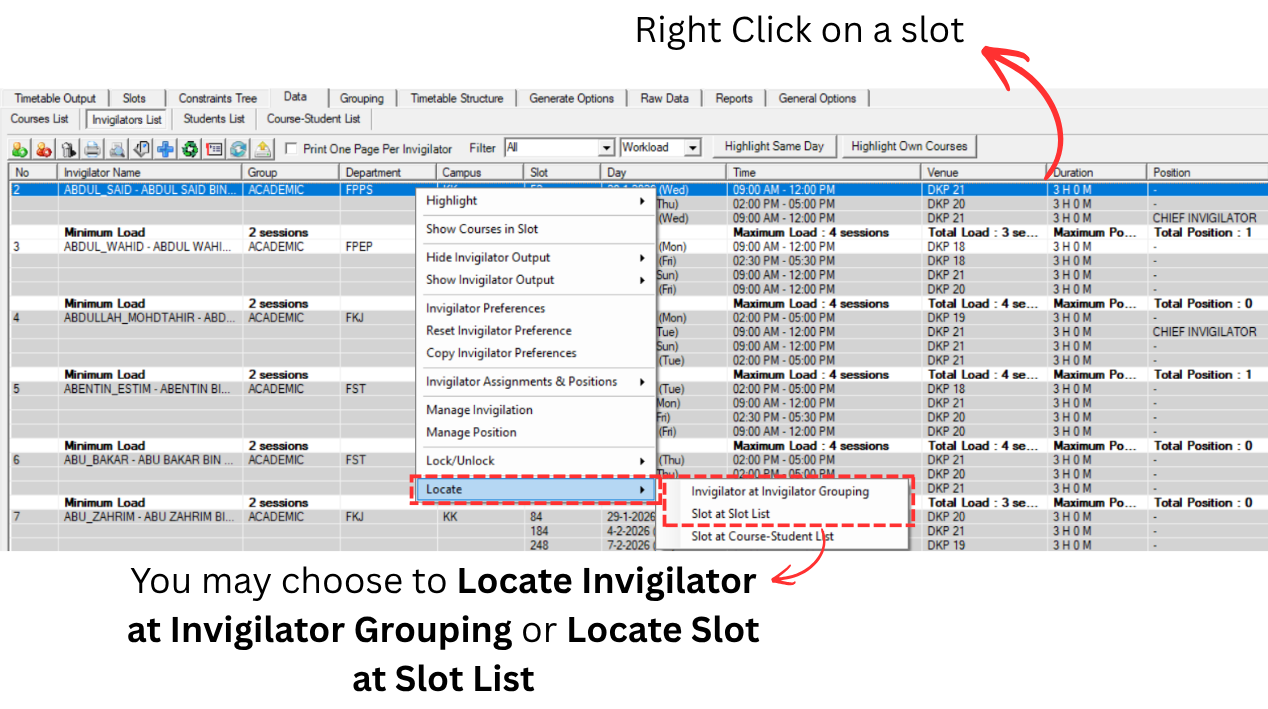Click the red-bordered form icon

click(213, 149)
